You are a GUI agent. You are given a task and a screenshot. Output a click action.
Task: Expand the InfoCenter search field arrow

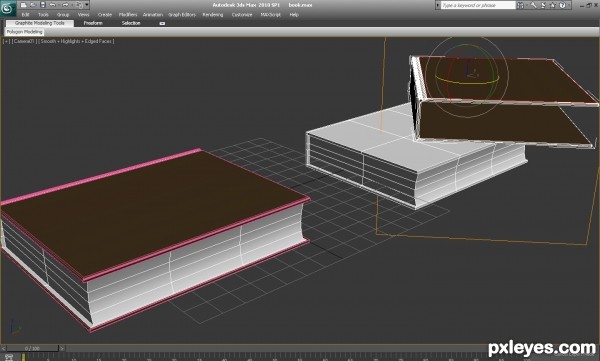[x=438, y=5]
